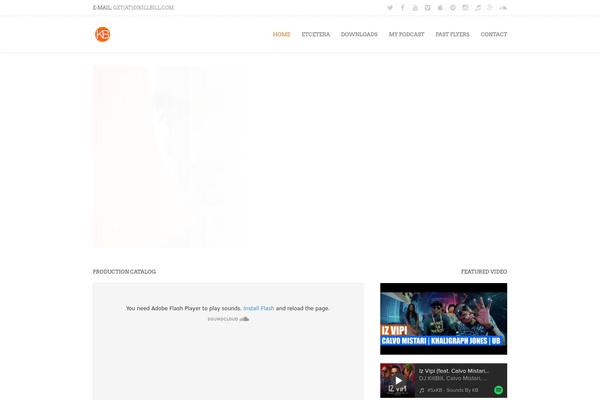Click the Featured Video heading
600x400 pixels.
click(484, 272)
